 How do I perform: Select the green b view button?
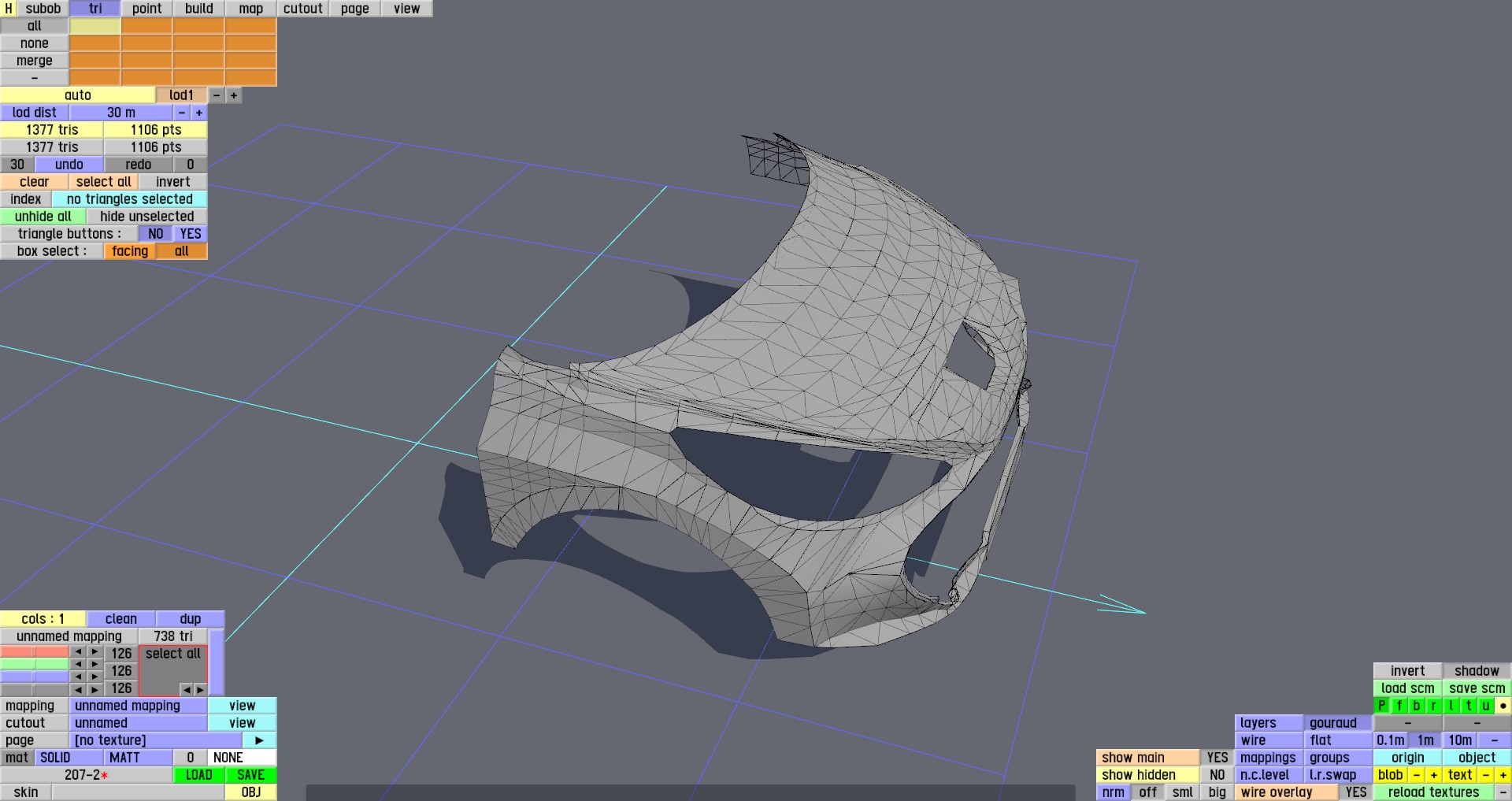point(1417,706)
